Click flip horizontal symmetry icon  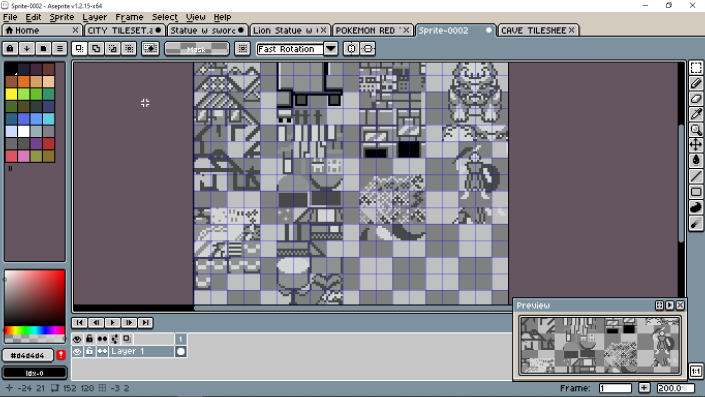[x=352, y=49]
